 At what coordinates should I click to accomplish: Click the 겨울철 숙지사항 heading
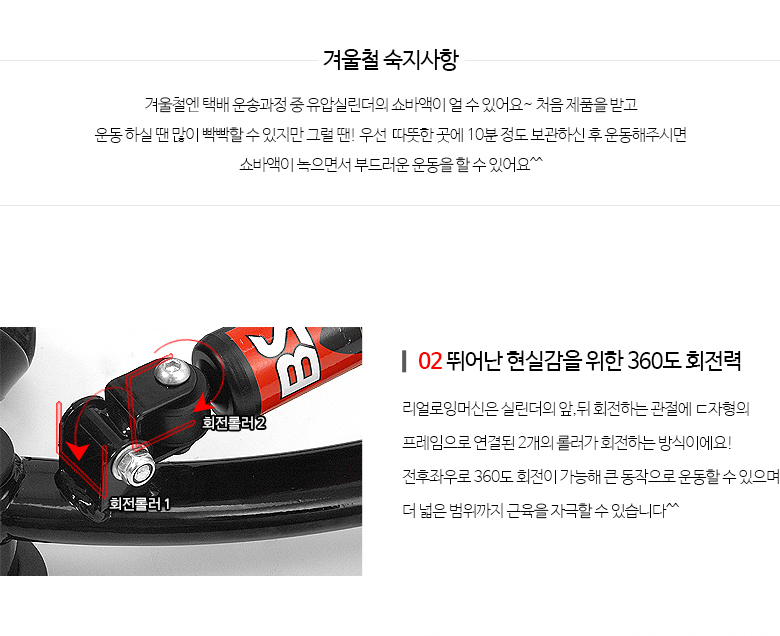click(x=390, y=60)
